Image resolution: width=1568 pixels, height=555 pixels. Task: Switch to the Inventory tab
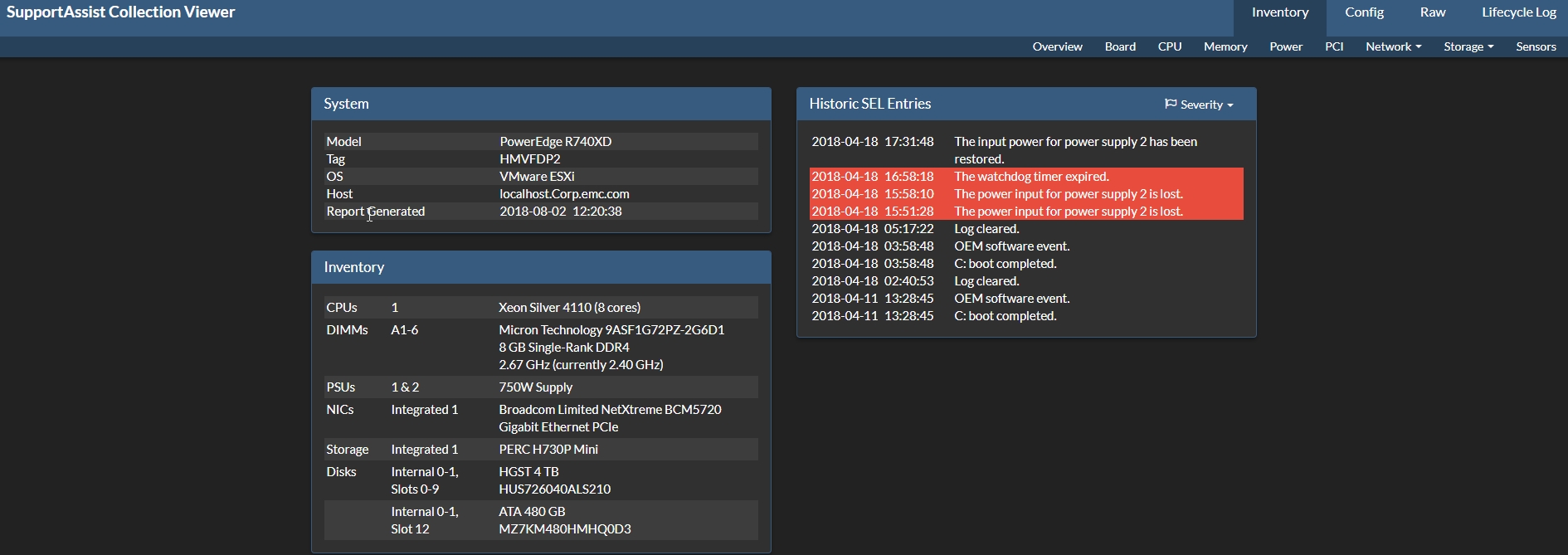click(x=1279, y=12)
